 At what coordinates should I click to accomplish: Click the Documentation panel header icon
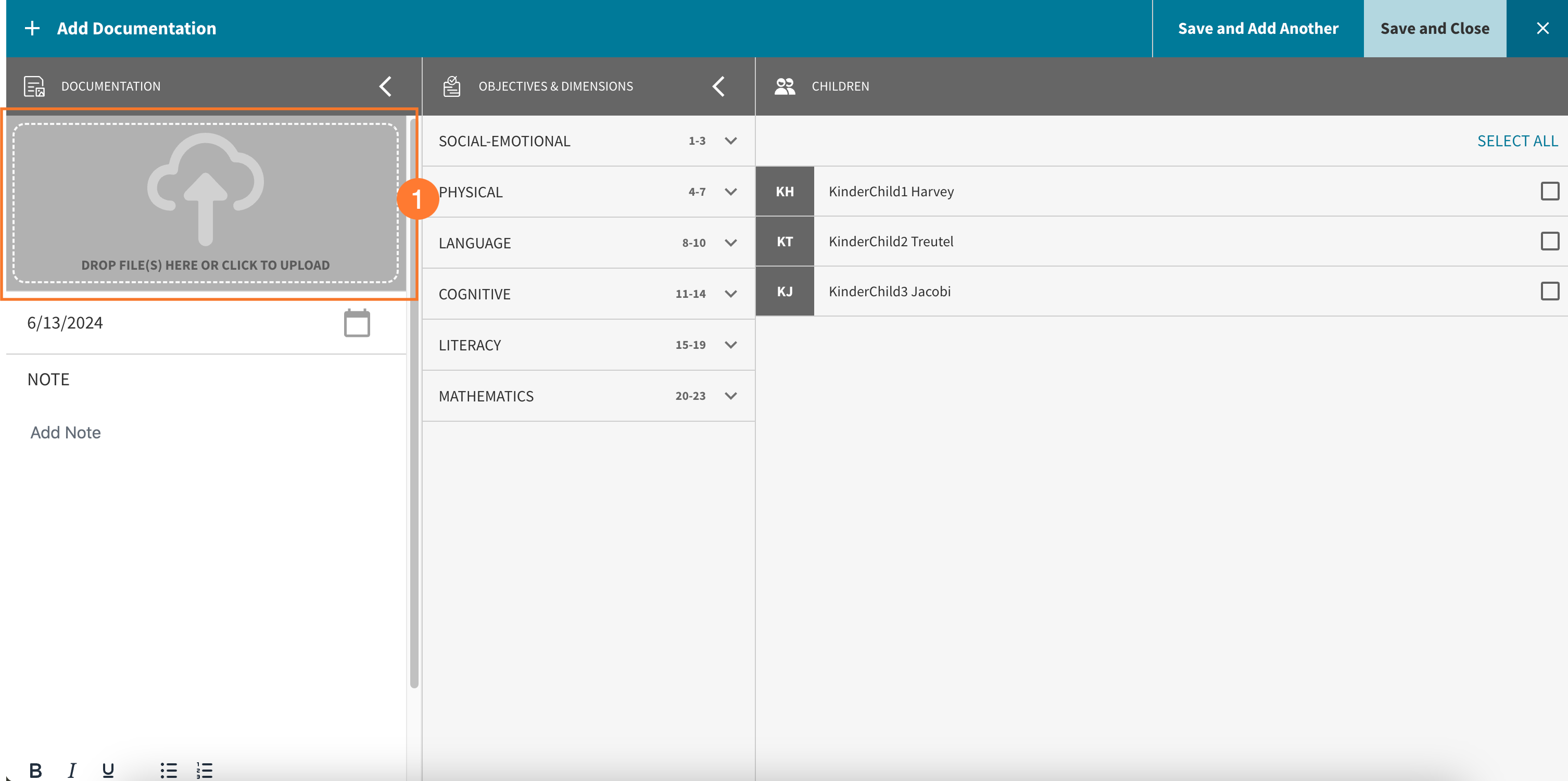coord(33,86)
